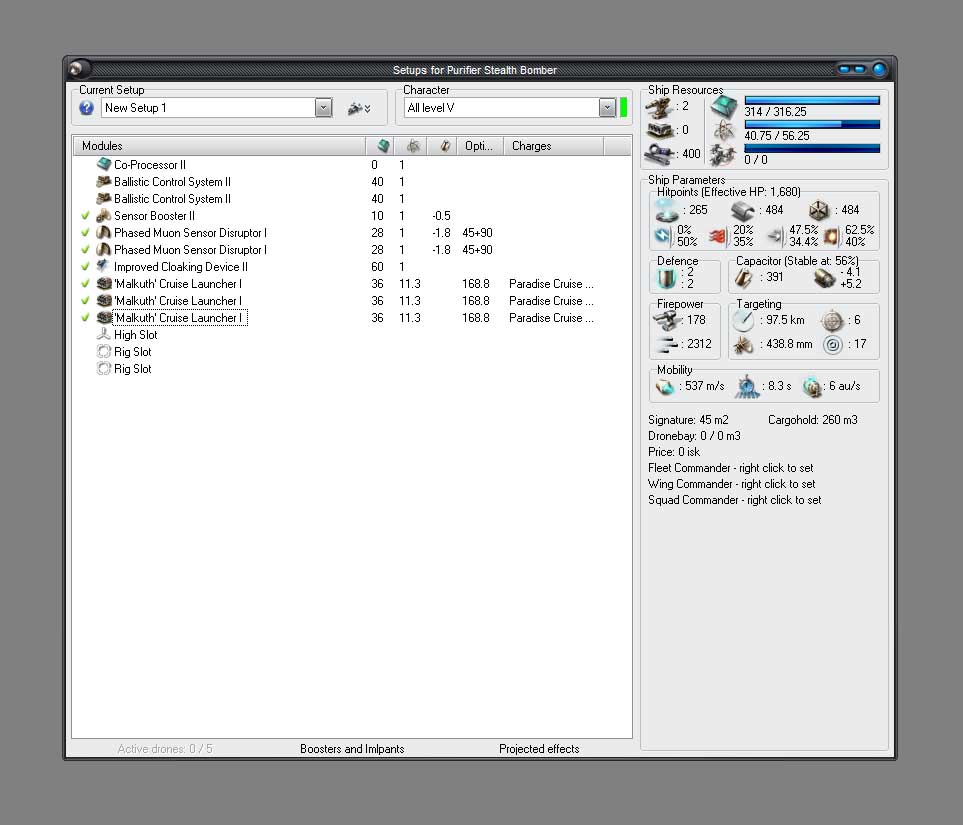Image resolution: width=963 pixels, height=825 pixels.
Task: Click the greyed-out Active drones 0 / 5 label
Action: [165, 749]
